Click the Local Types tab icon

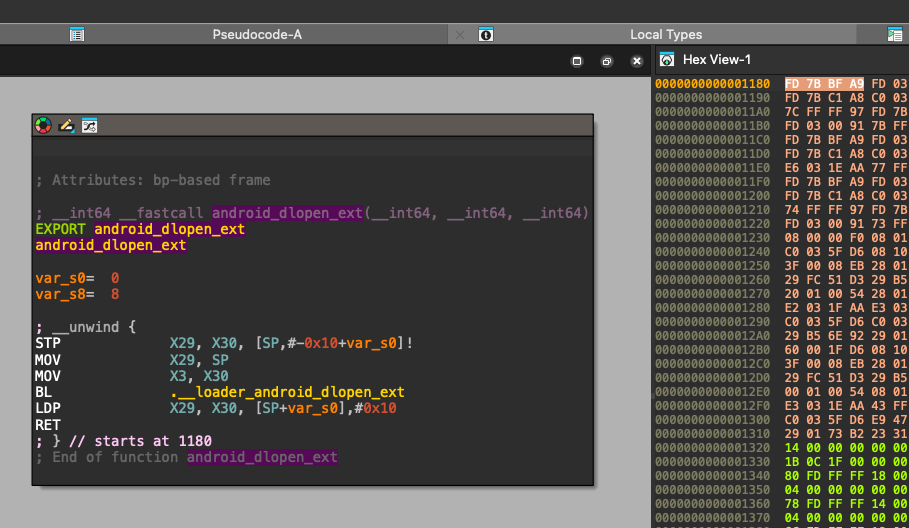coord(486,34)
